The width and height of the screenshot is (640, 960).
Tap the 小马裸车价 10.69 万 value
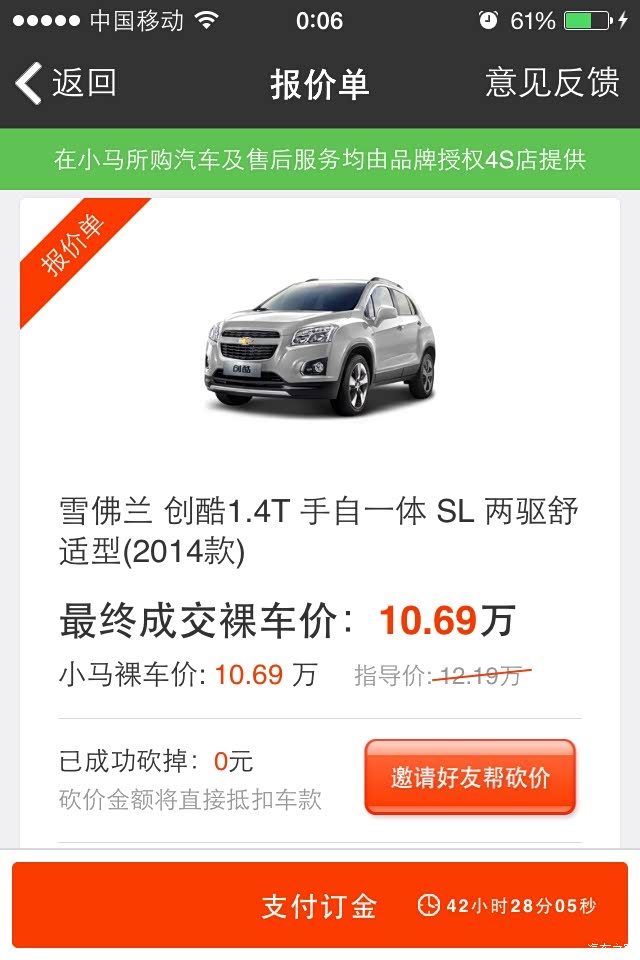point(266,675)
